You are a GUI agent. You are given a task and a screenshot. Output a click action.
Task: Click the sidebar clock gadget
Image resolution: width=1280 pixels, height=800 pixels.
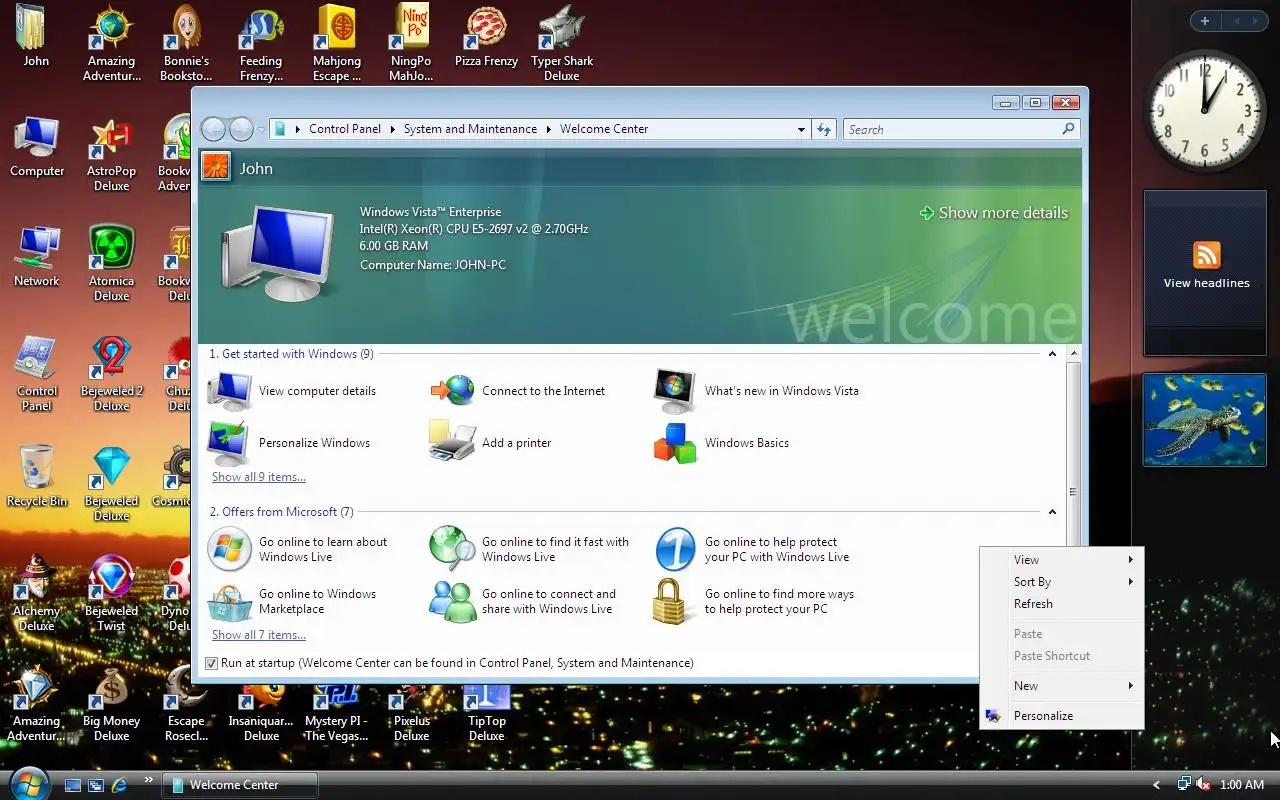pyautogui.click(x=1205, y=112)
